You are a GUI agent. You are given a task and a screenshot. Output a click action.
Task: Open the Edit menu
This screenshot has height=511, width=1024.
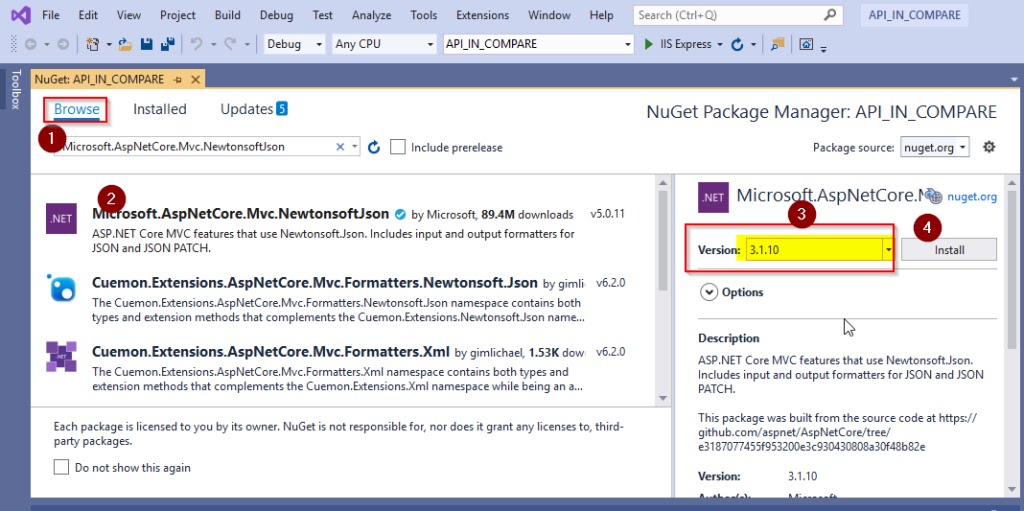(88, 15)
